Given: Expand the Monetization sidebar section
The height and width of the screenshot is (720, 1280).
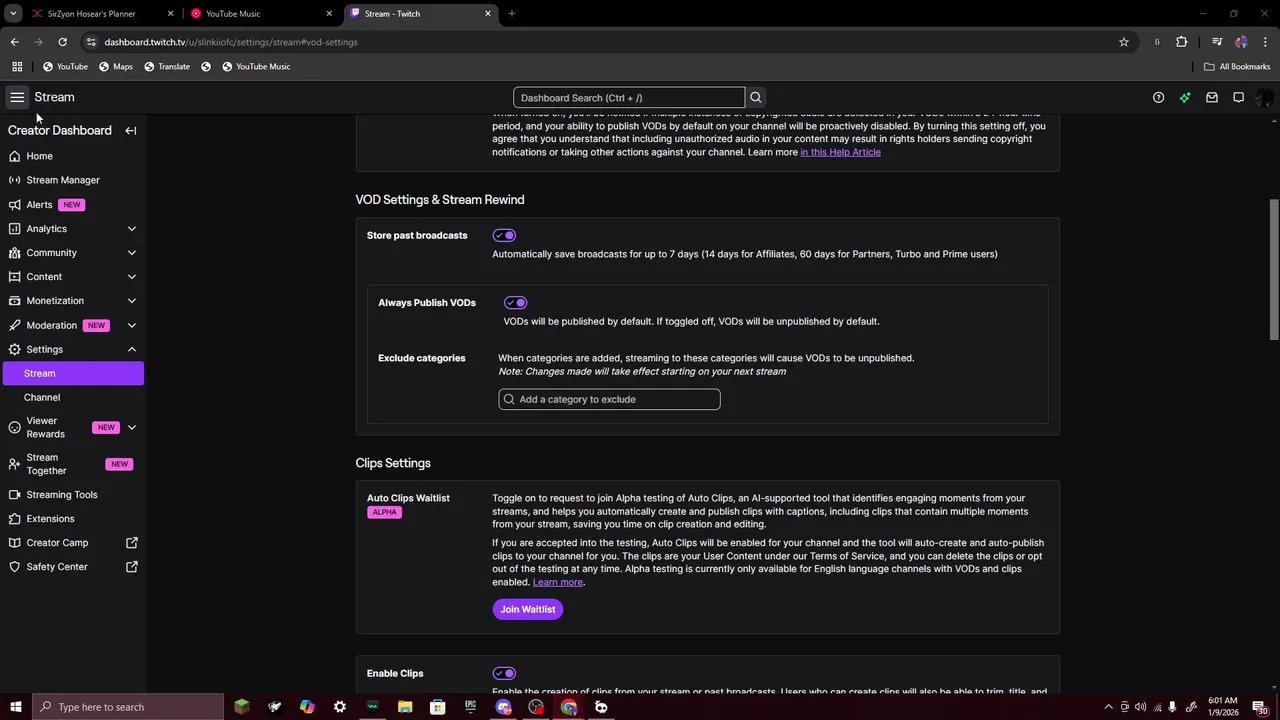Looking at the screenshot, I should (x=132, y=301).
